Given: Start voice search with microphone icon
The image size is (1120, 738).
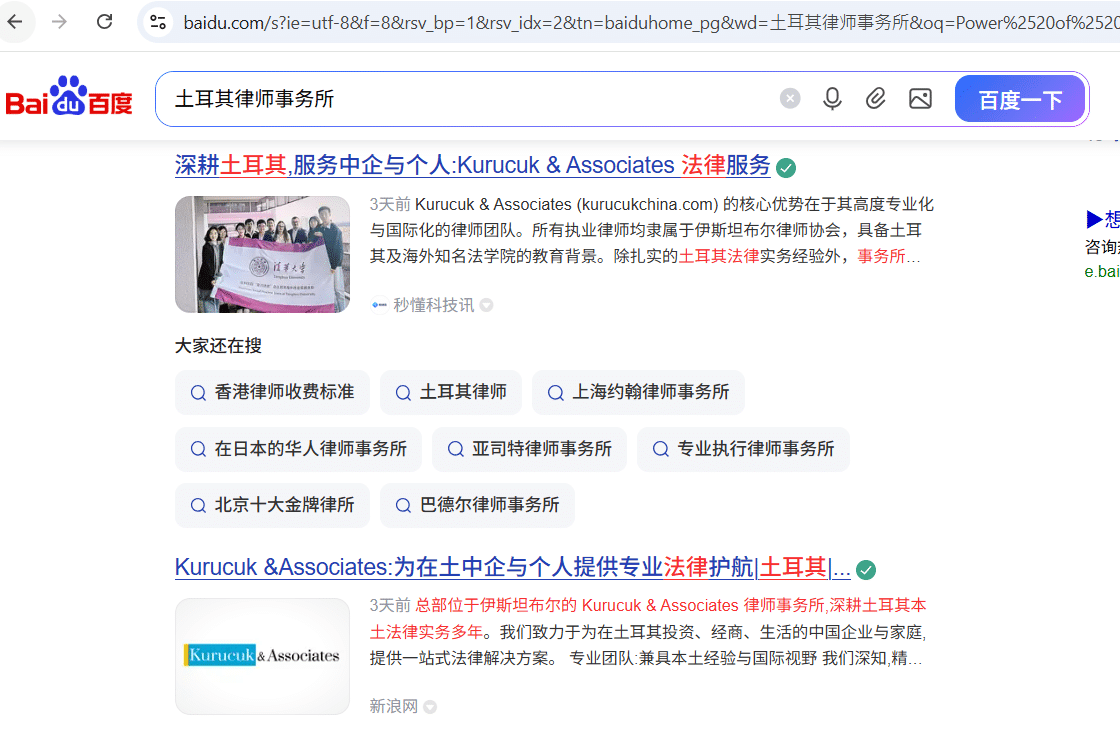Looking at the screenshot, I should [832, 98].
